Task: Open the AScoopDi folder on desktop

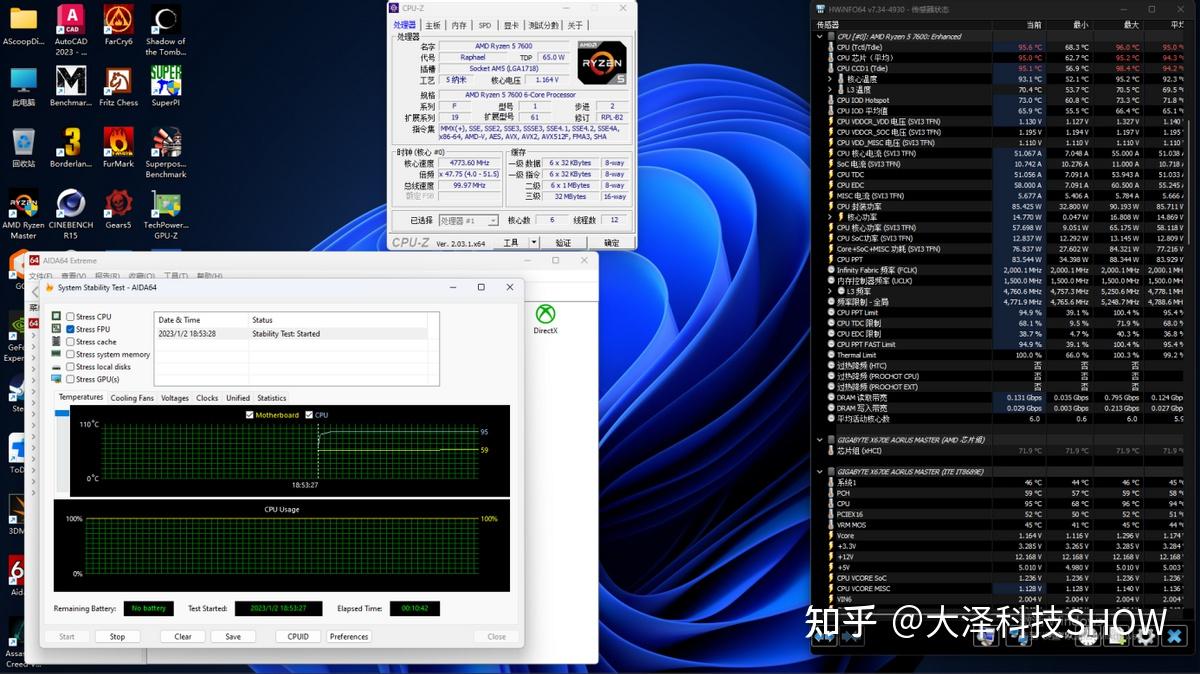Action: [23, 26]
